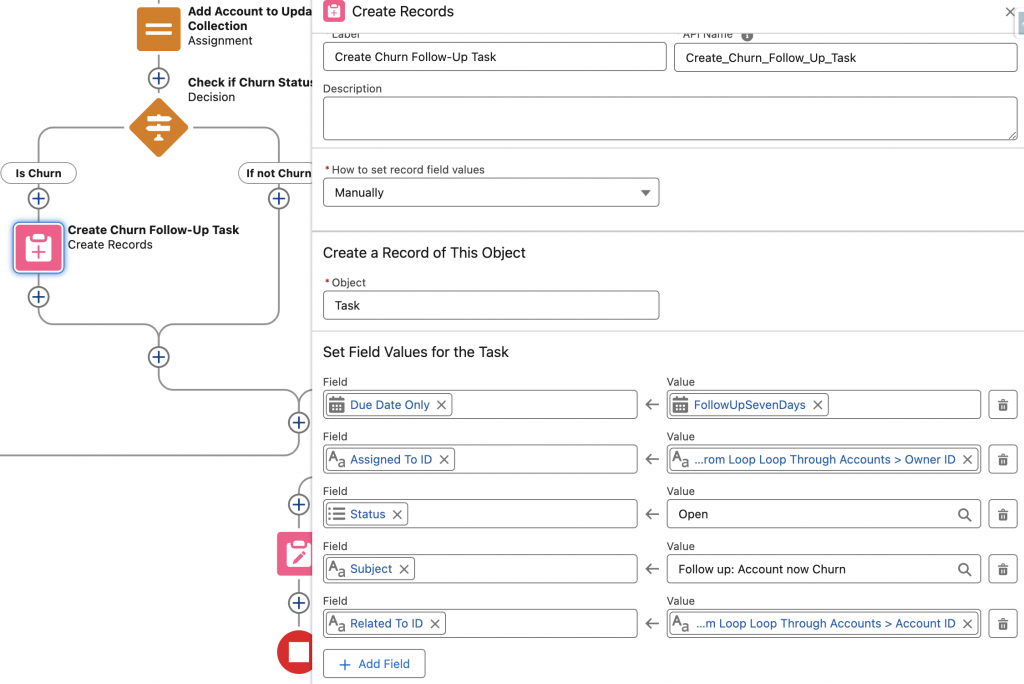This screenshot has width=1024, height=684.
Task: Click the Add Field button
Action: click(374, 664)
